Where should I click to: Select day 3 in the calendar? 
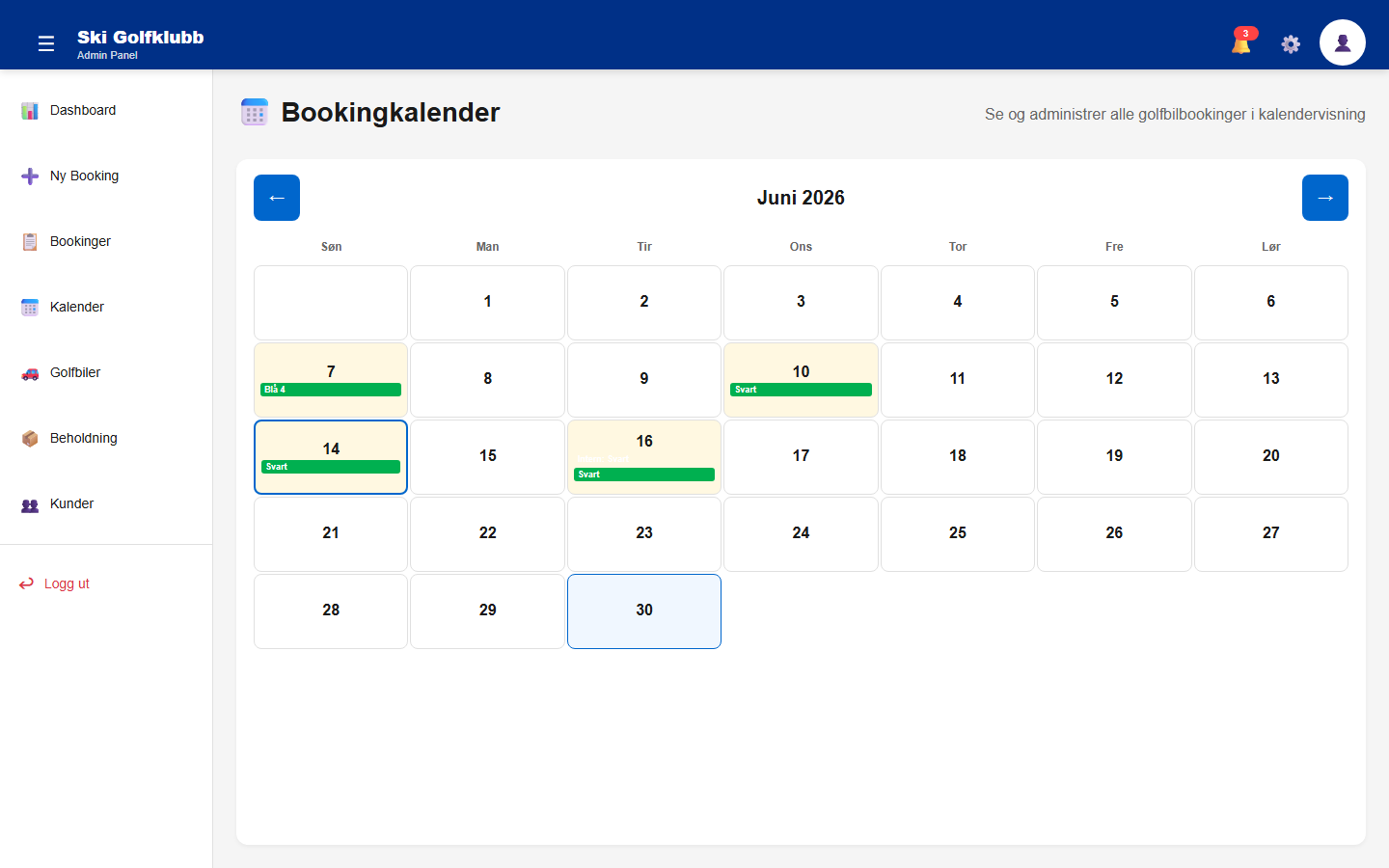tap(801, 303)
